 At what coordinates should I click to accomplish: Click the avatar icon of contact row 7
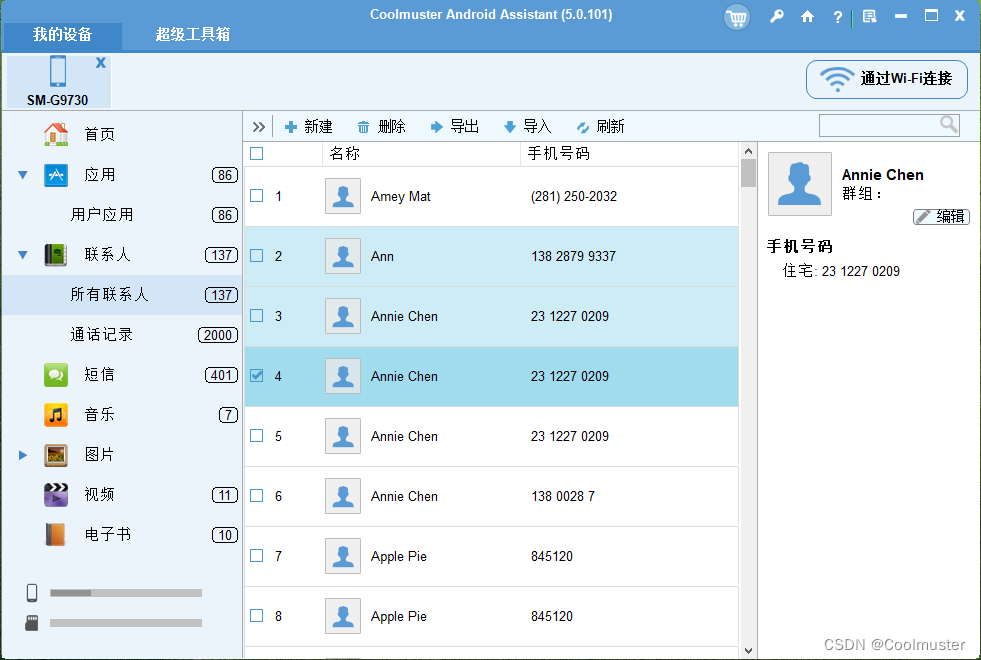[343, 556]
